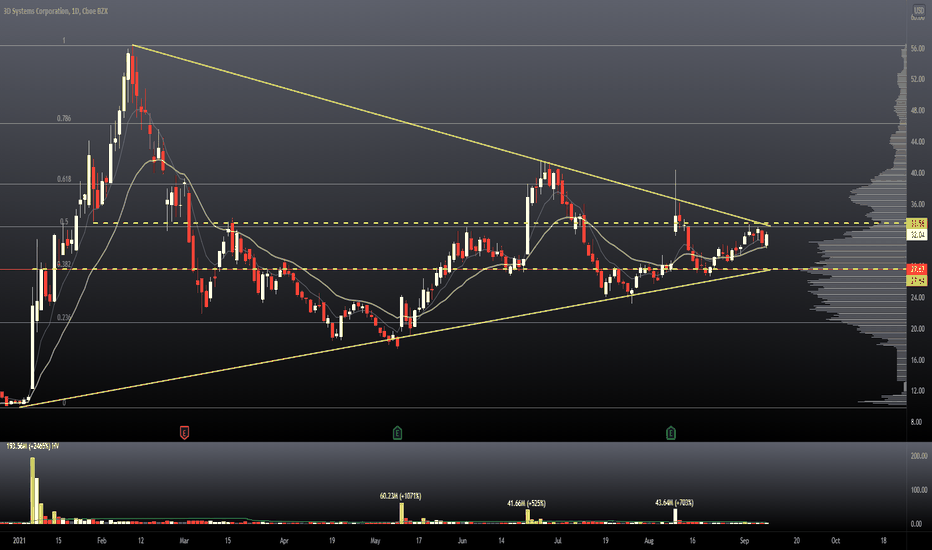Screen dimensions: 932x550
Task: Click the 43.64M (+703%) volume label
Action: [674, 503]
